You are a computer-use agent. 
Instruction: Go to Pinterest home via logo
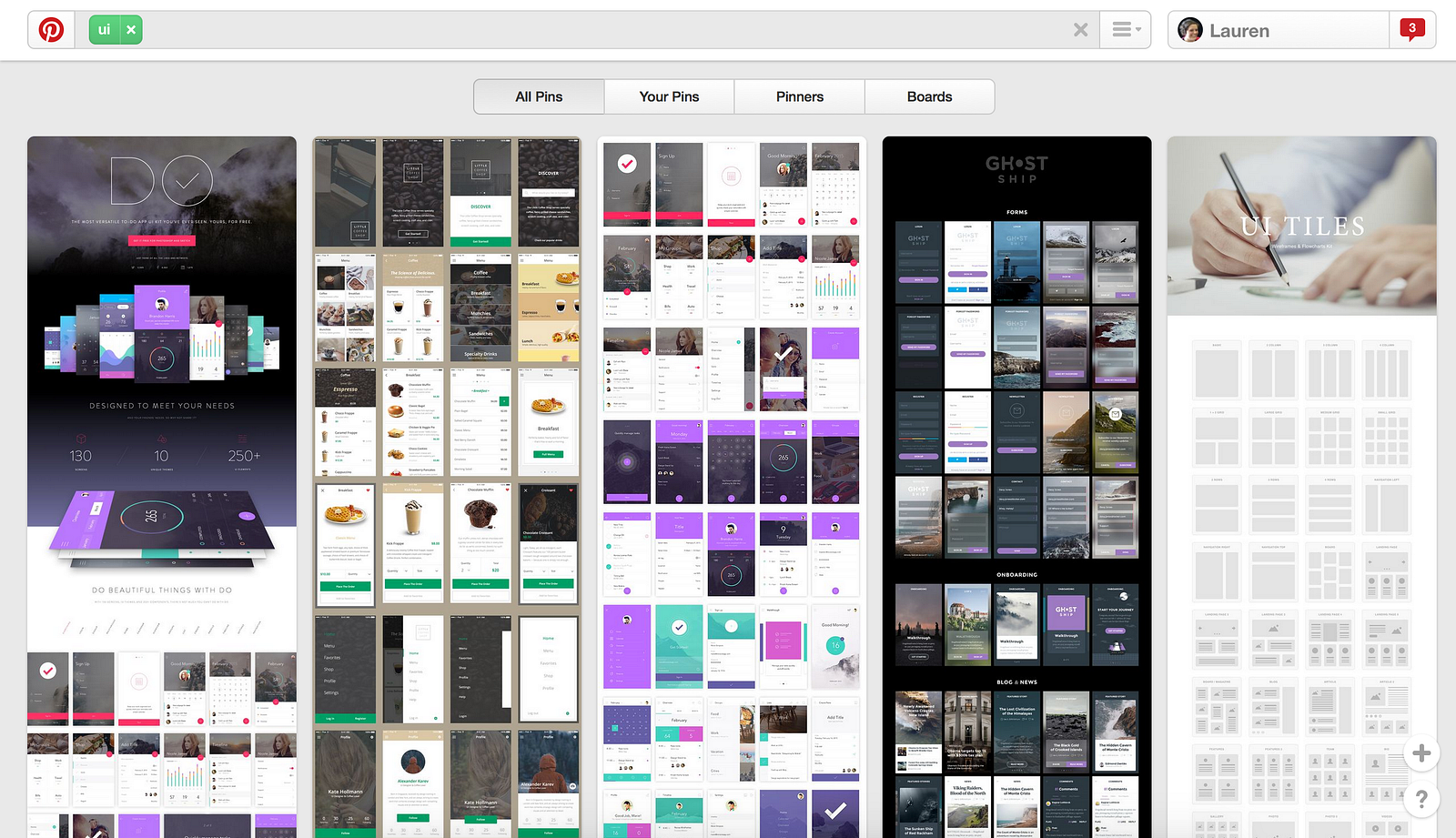point(51,30)
